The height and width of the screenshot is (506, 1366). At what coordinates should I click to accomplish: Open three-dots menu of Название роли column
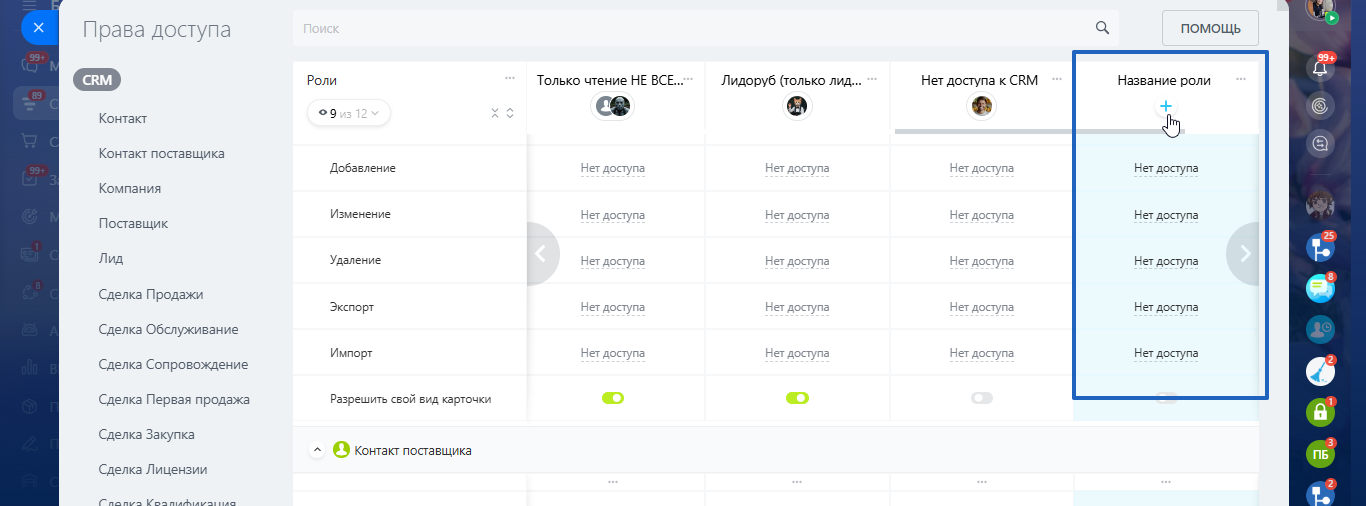[1241, 79]
